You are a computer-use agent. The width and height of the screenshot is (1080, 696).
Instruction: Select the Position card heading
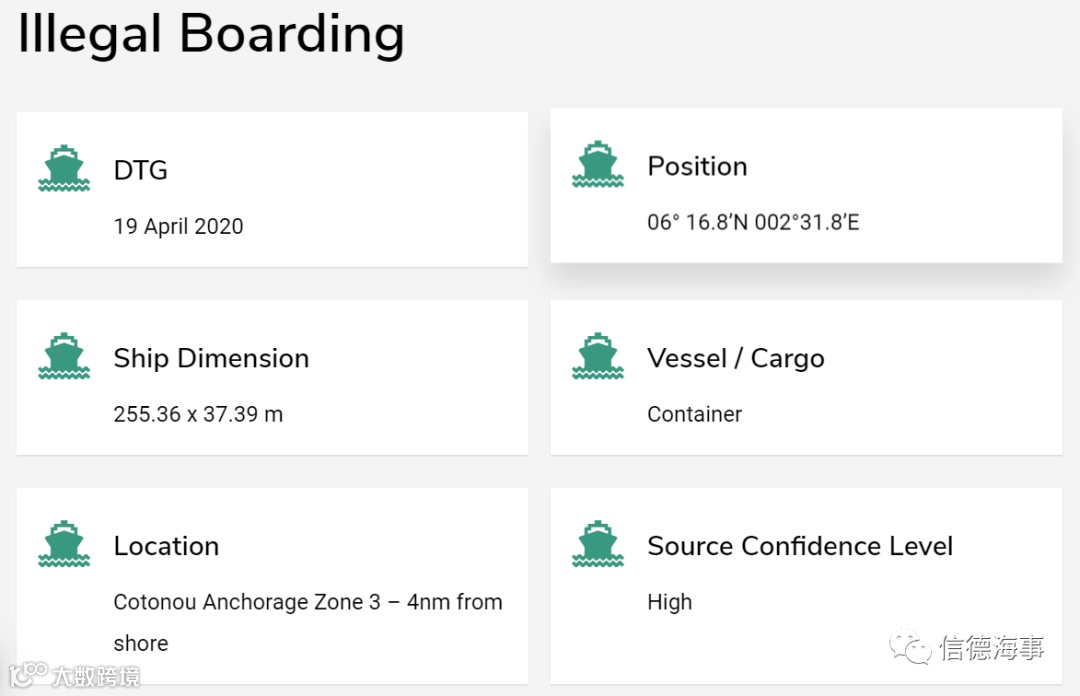pos(697,166)
